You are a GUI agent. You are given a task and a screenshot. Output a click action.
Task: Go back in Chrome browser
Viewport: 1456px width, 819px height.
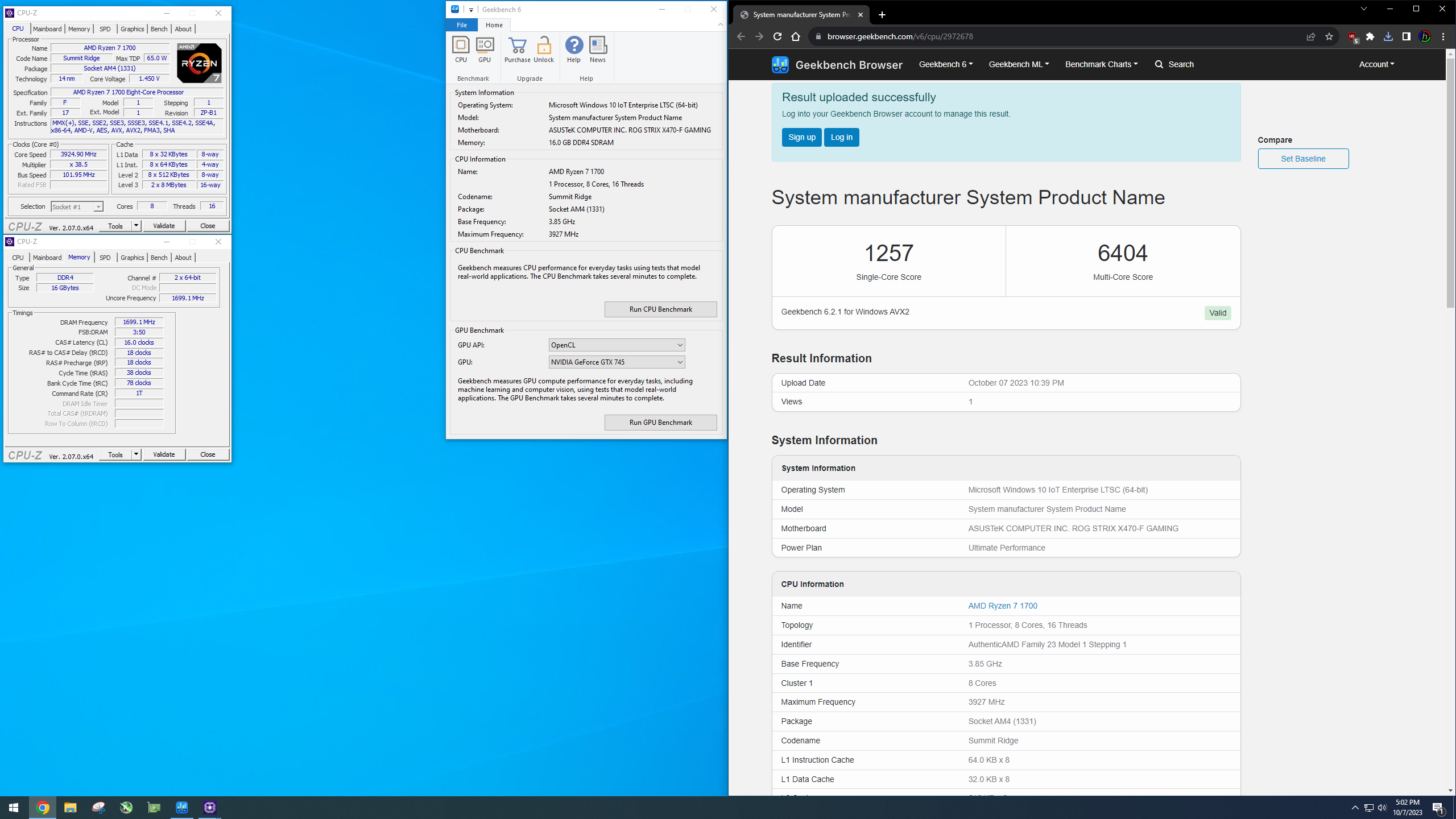tap(741, 36)
